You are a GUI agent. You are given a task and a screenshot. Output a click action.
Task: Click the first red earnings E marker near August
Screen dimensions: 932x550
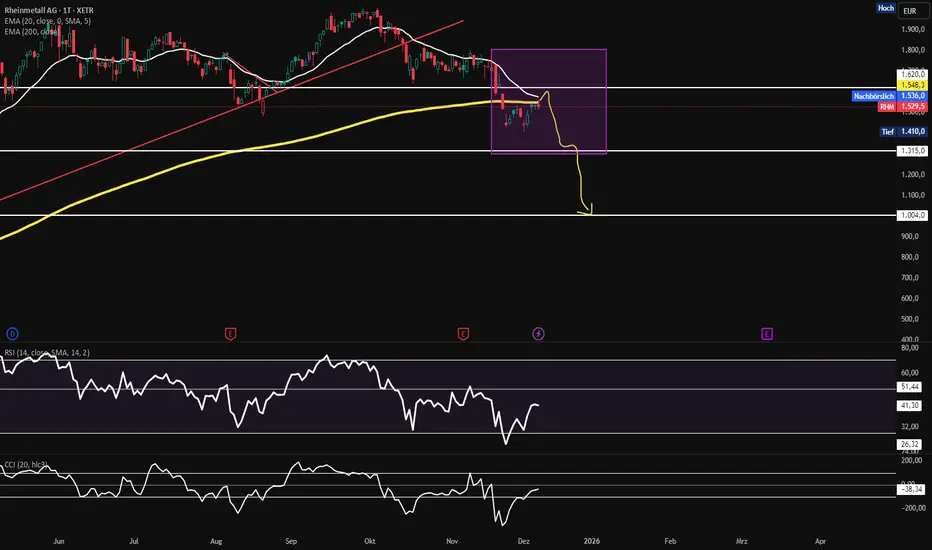pos(231,334)
